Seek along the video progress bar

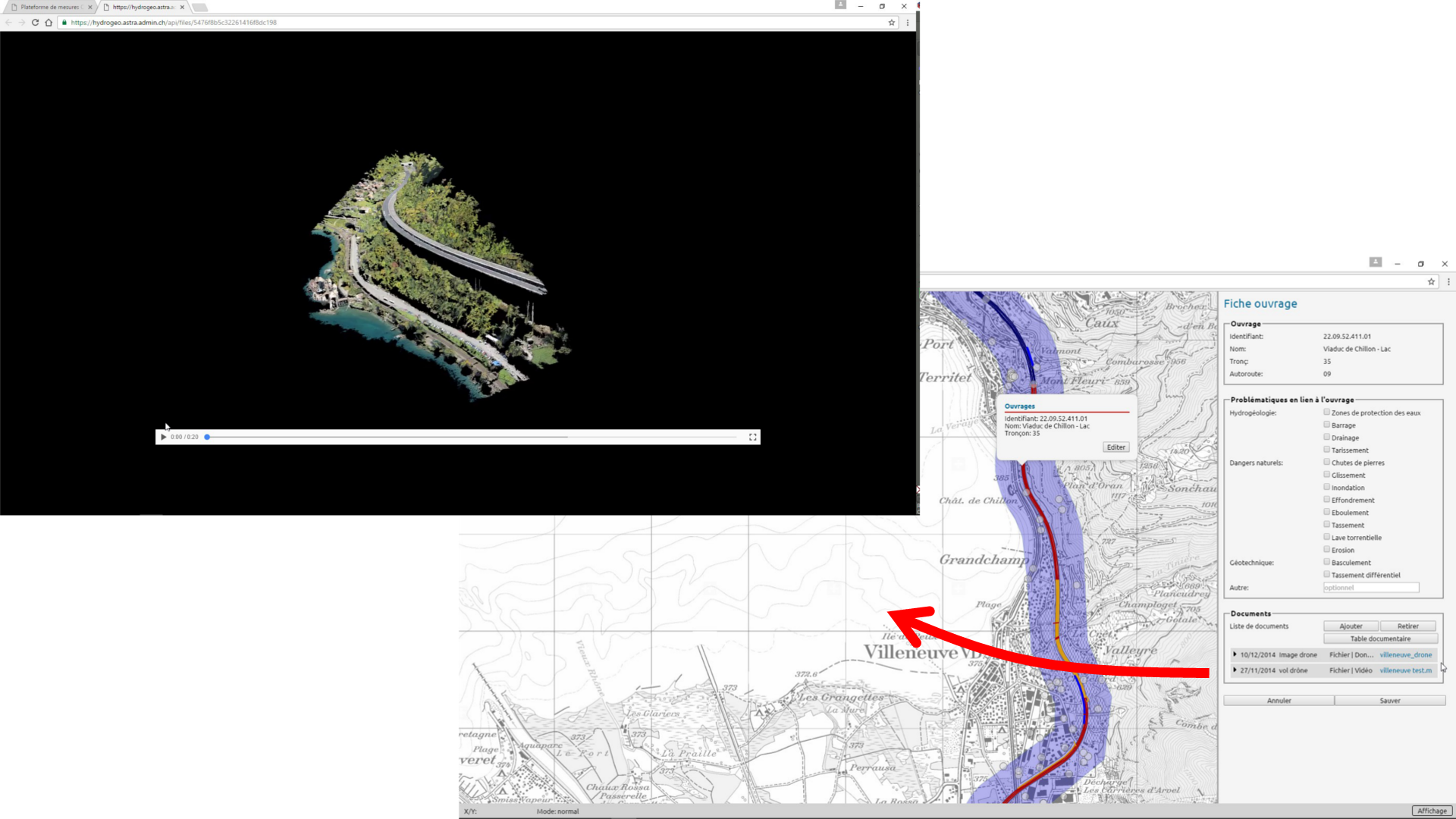pos(472,437)
